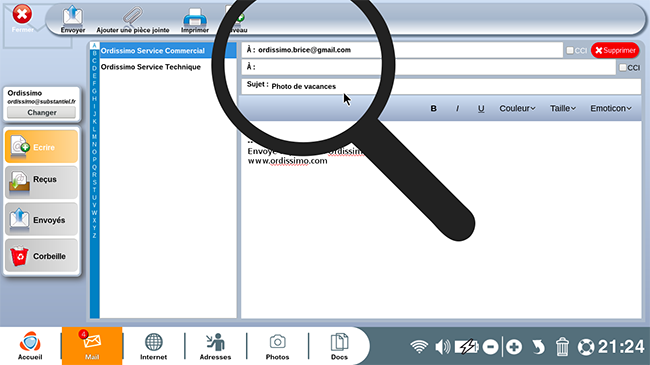Select contact Ordissimo Service Commercial
The image size is (650, 365).
coord(168,51)
